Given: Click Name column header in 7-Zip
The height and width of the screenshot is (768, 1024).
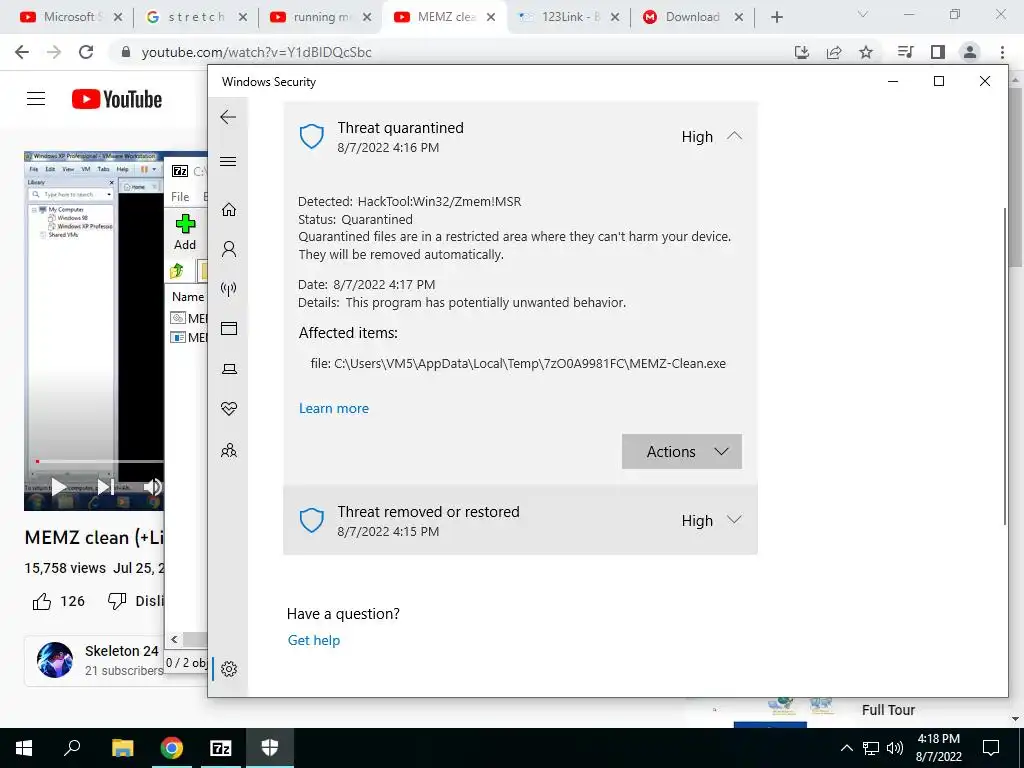Looking at the screenshot, I should (187, 296).
